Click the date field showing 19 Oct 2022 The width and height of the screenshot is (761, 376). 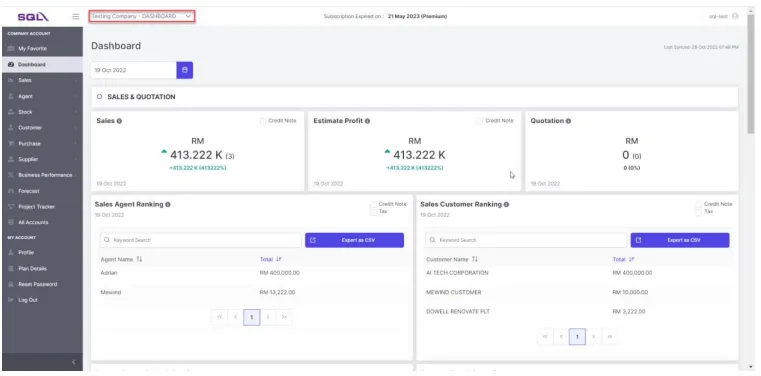(x=133, y=70)
